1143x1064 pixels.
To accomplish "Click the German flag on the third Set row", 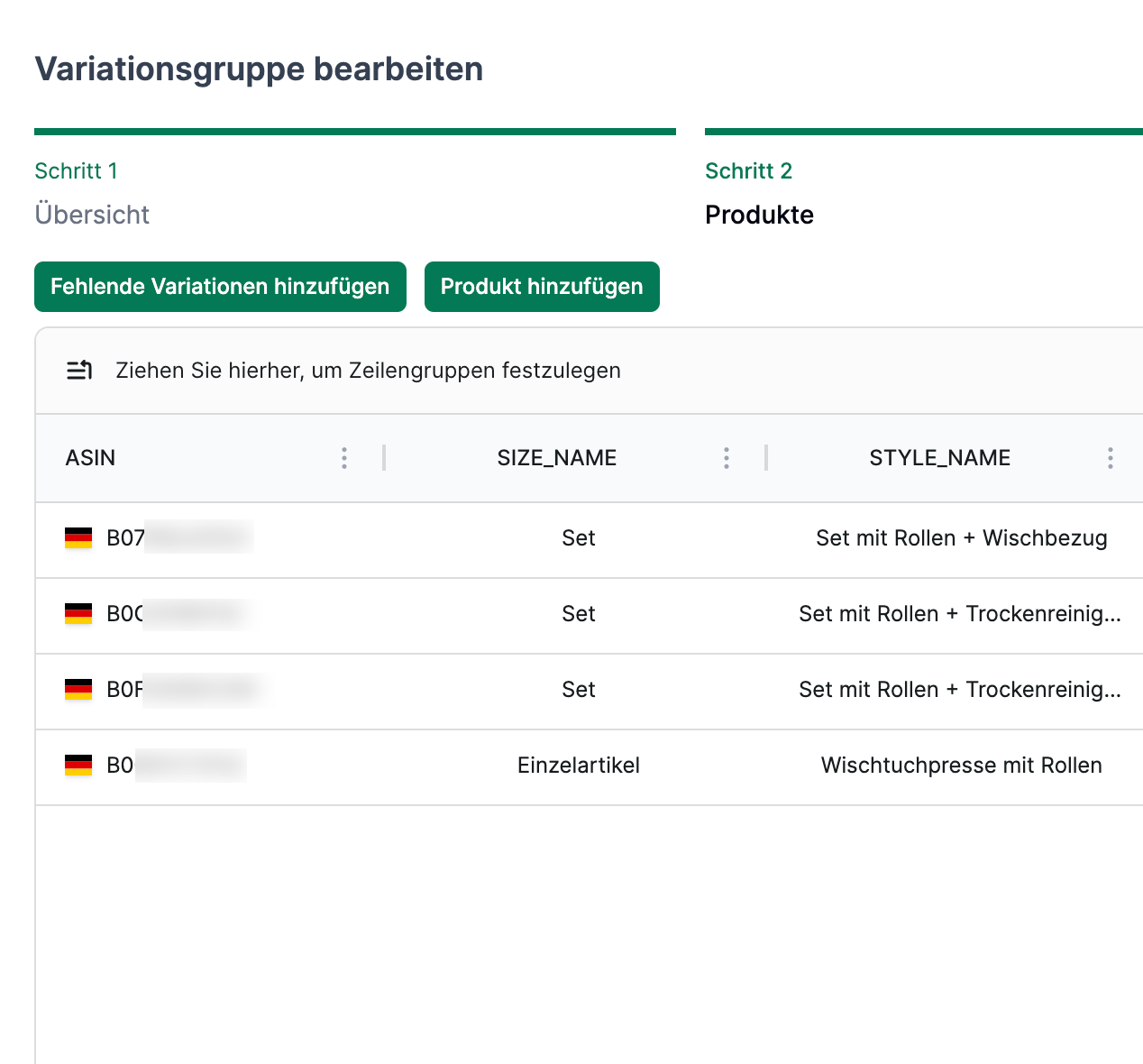I will click(x=78, y=690).
